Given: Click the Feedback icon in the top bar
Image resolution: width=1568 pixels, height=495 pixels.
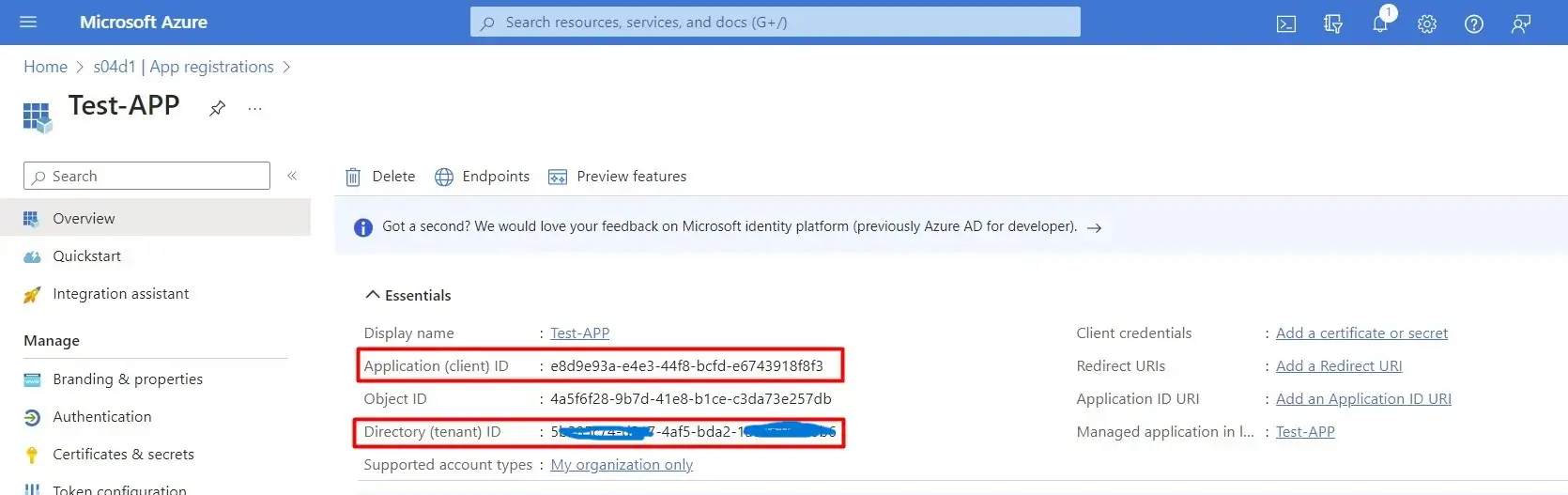Looking at the screenshot, I should click(1521, 23).
